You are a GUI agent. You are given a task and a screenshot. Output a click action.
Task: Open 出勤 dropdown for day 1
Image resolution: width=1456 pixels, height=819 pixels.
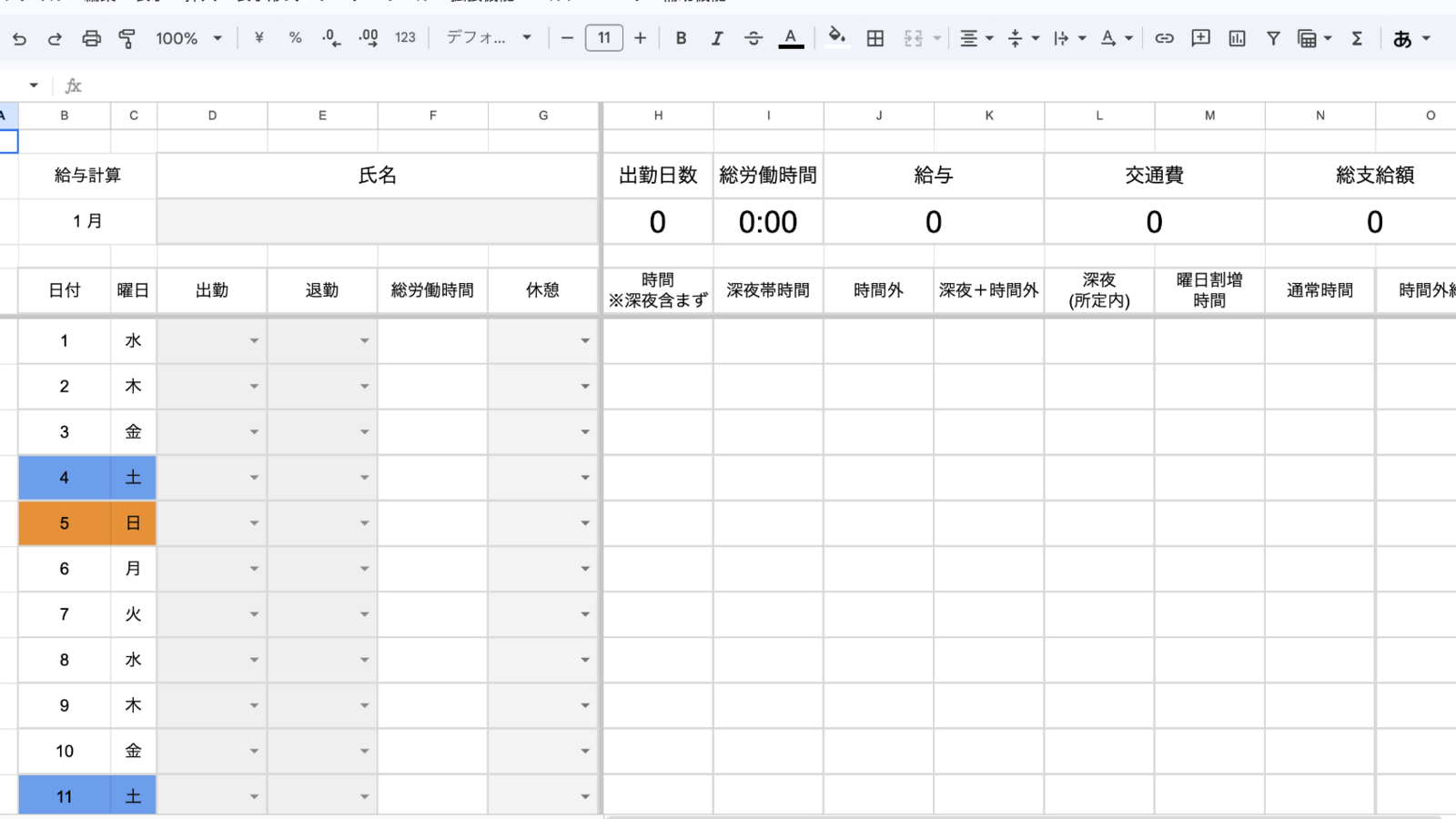(254, 341)
